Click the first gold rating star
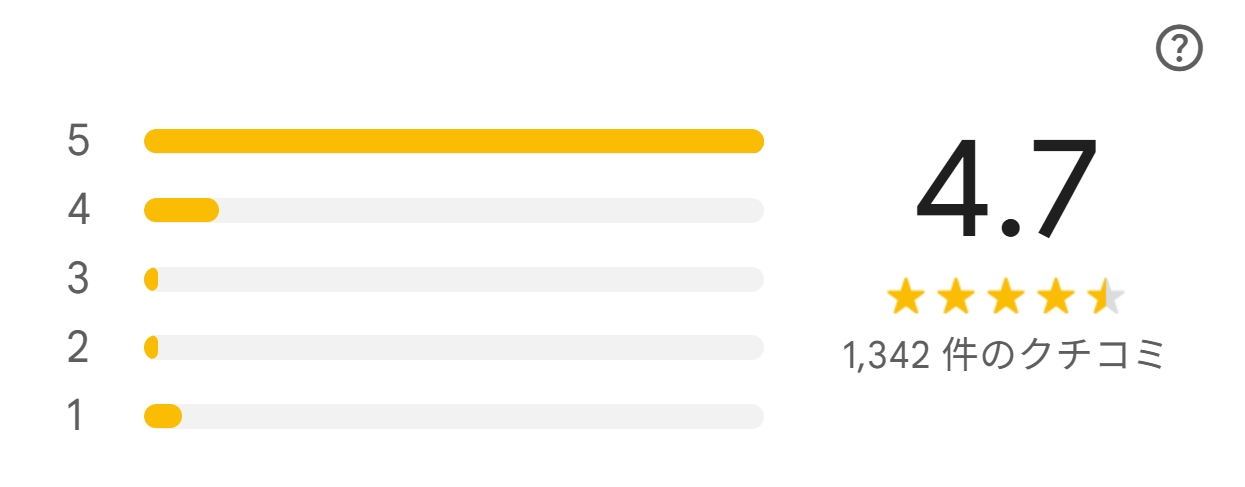The height and width of the screenshot is (487, 1245). [906, 297]
